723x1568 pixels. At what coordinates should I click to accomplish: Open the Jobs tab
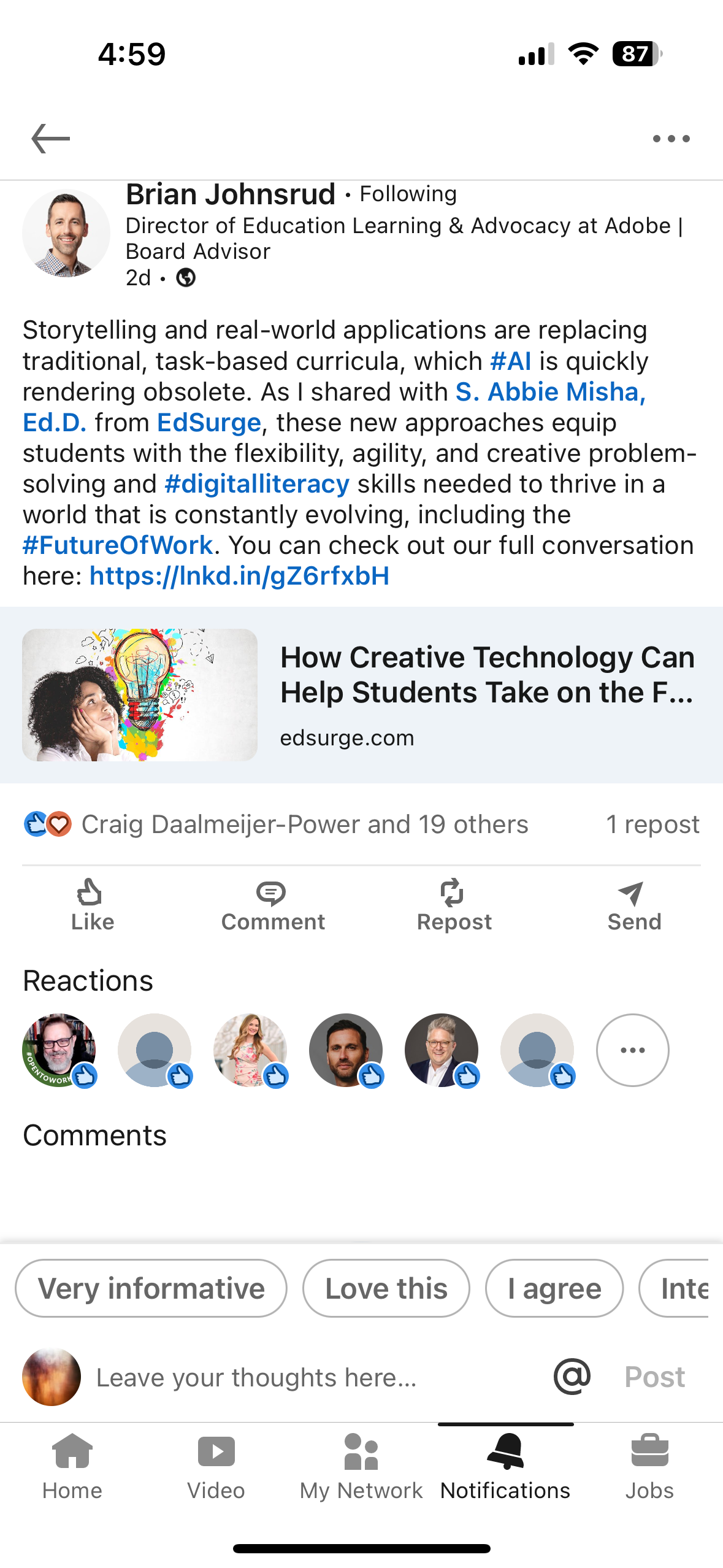pyautogui.click(x=649, y=1466)
